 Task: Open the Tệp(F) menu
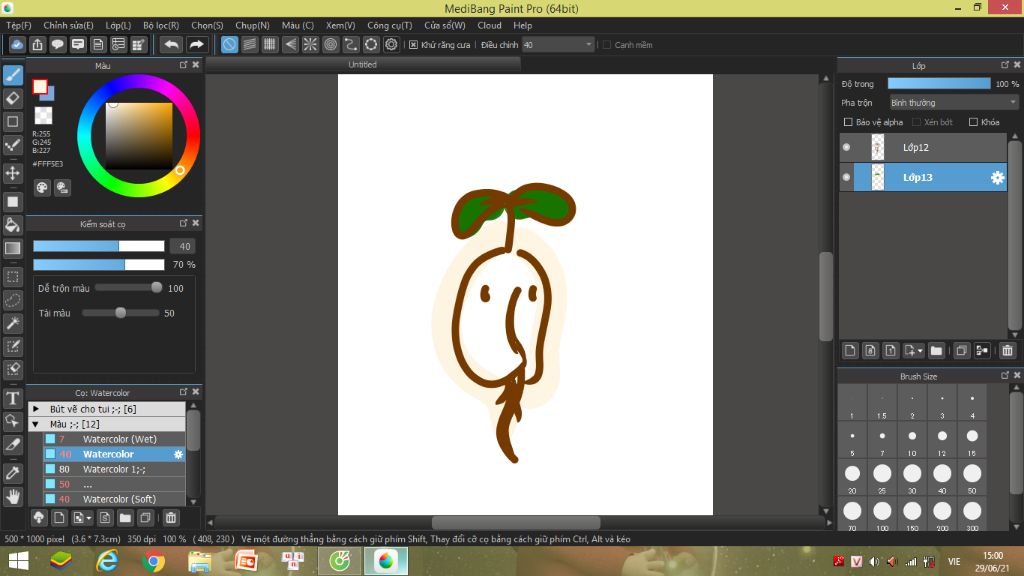coord(19,25)
